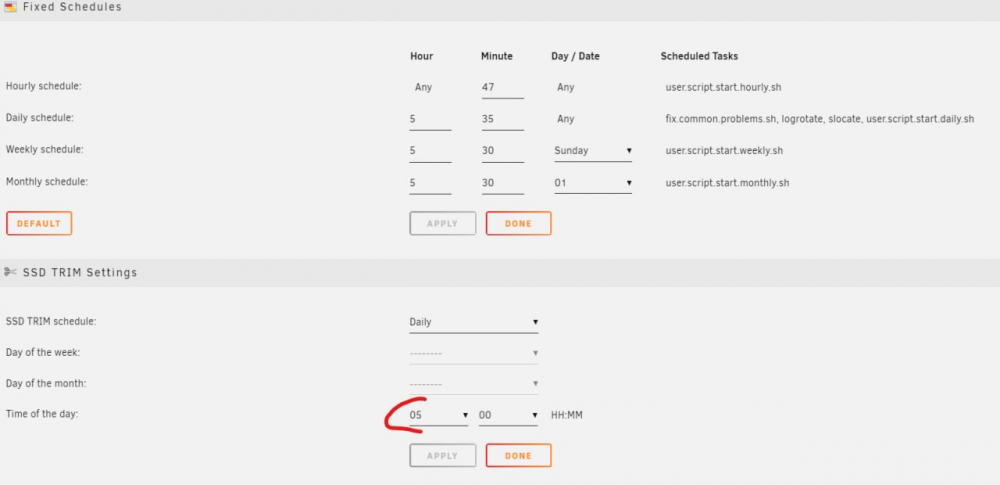Click APPLY under Fixed Schedules
The height and width of the screenshot is (485, 1000).
click(x=443, y=223)
